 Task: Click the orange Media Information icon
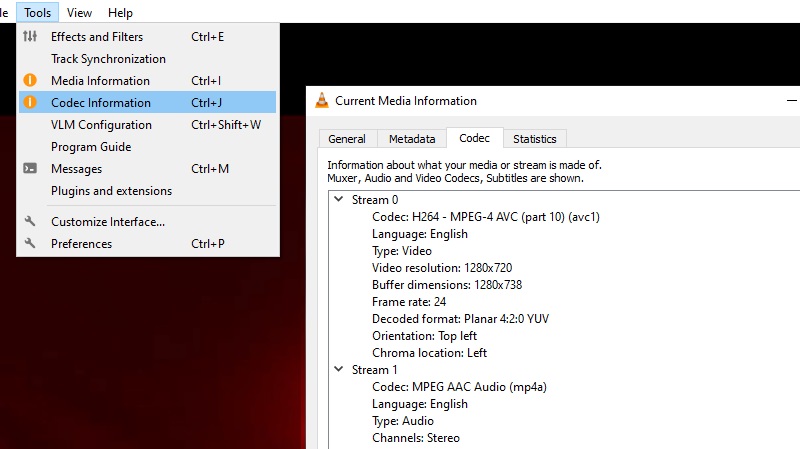point(30,80)
